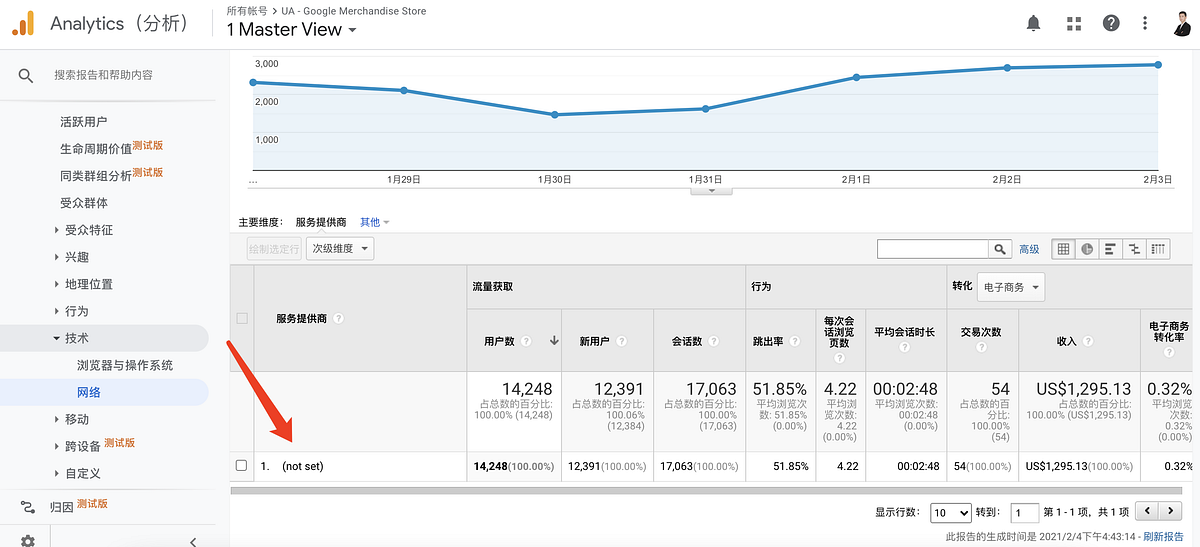Open 生命周期价值 report
This screenshot has height=547, width=1200.
tap(96, 149)
